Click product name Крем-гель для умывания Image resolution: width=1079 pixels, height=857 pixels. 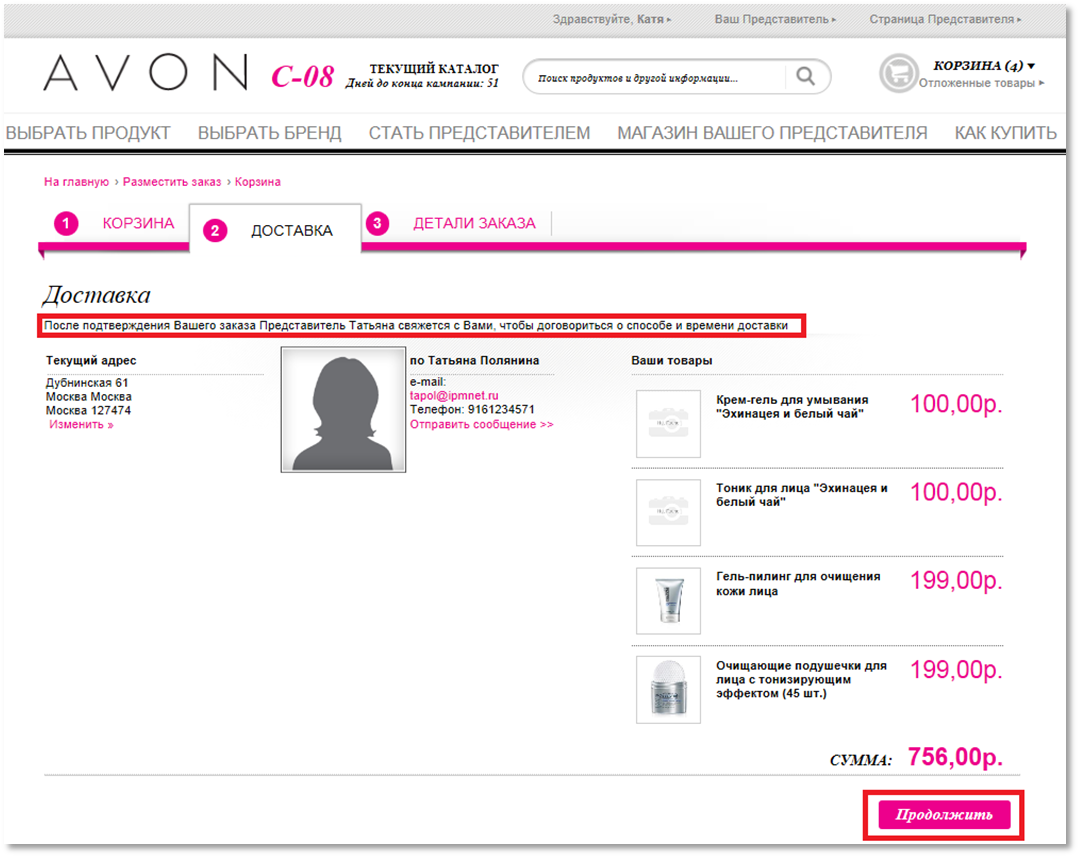point(792,407)
